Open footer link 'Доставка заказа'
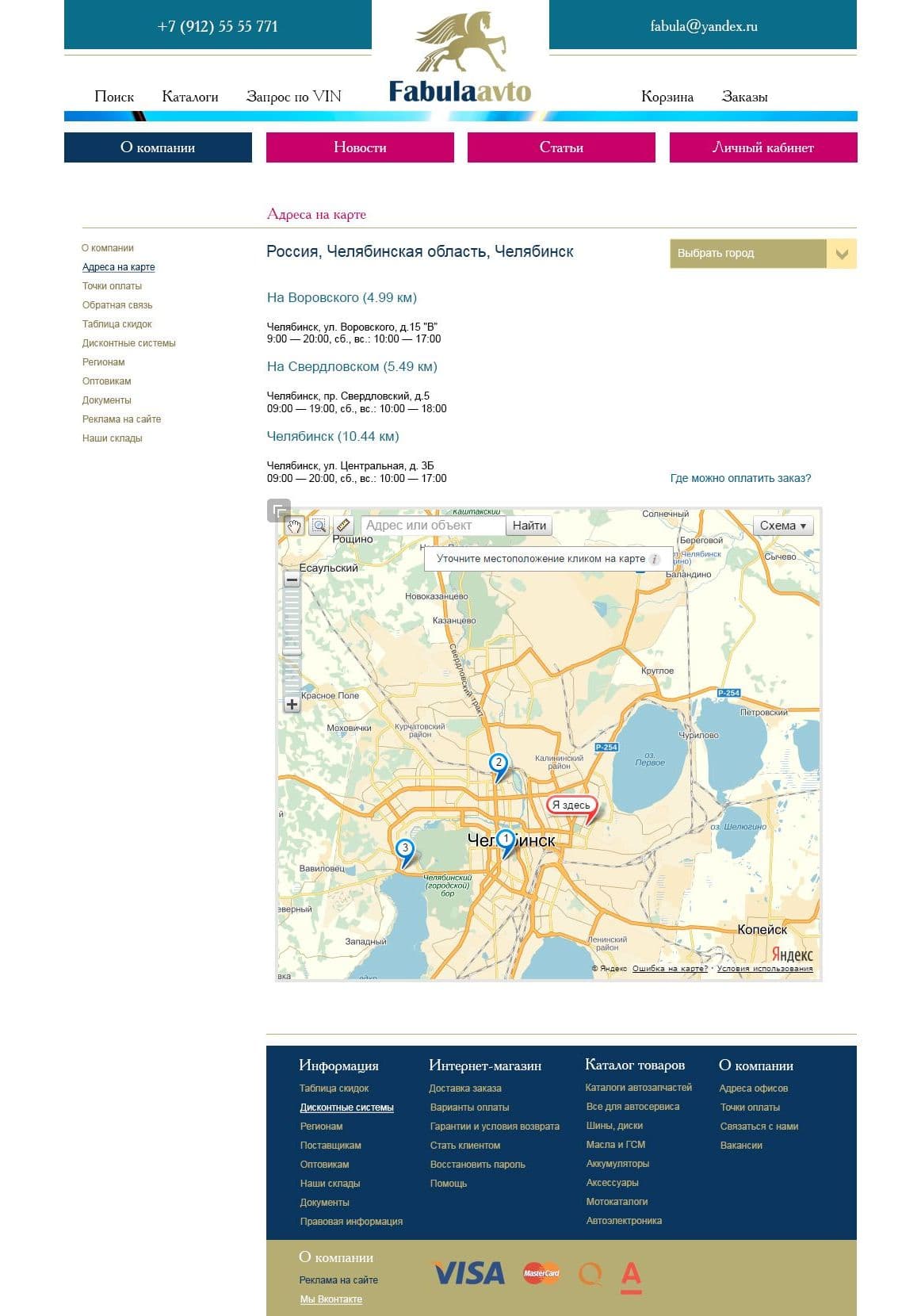The width and height of the screenshot is (921, 1316). click(x=465, y=1088)
